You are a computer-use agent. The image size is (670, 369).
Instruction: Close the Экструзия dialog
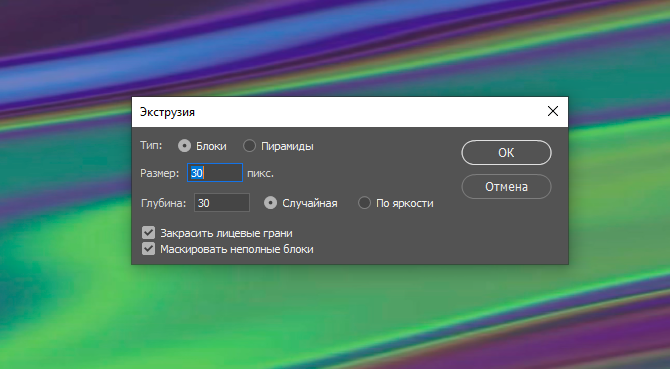[553, 111]
